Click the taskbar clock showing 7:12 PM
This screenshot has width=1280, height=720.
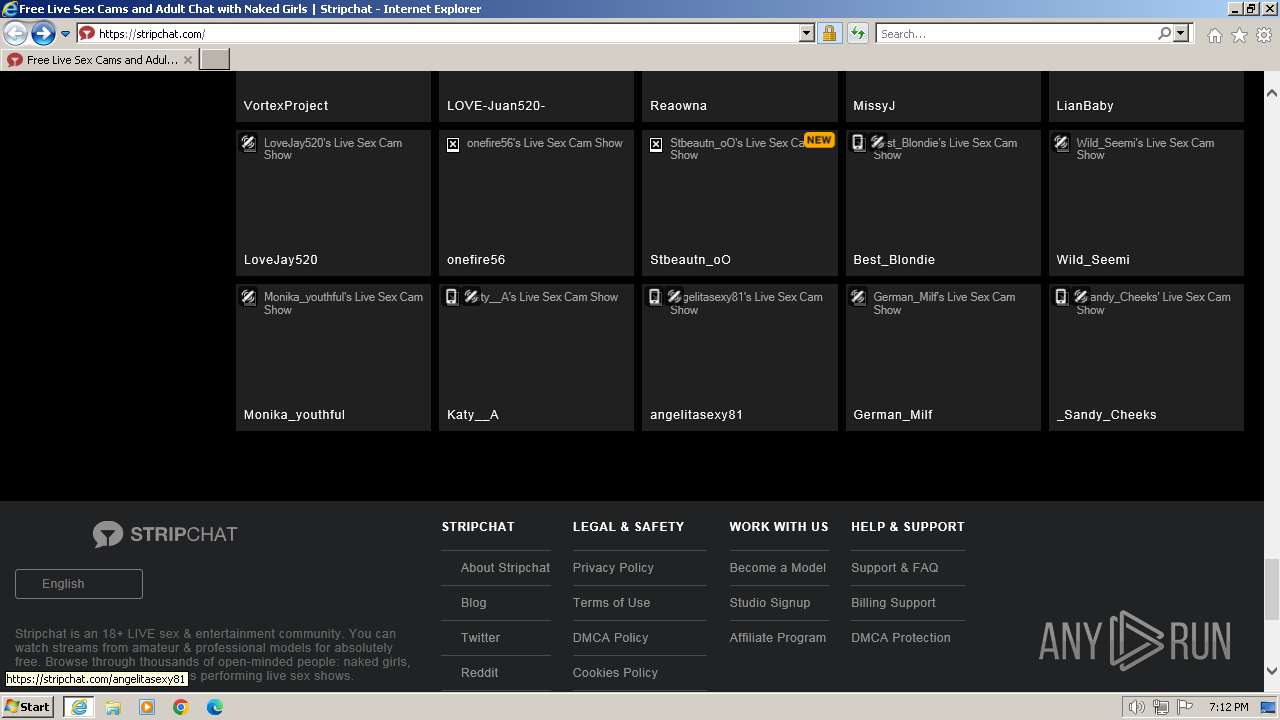[1228, 707]
